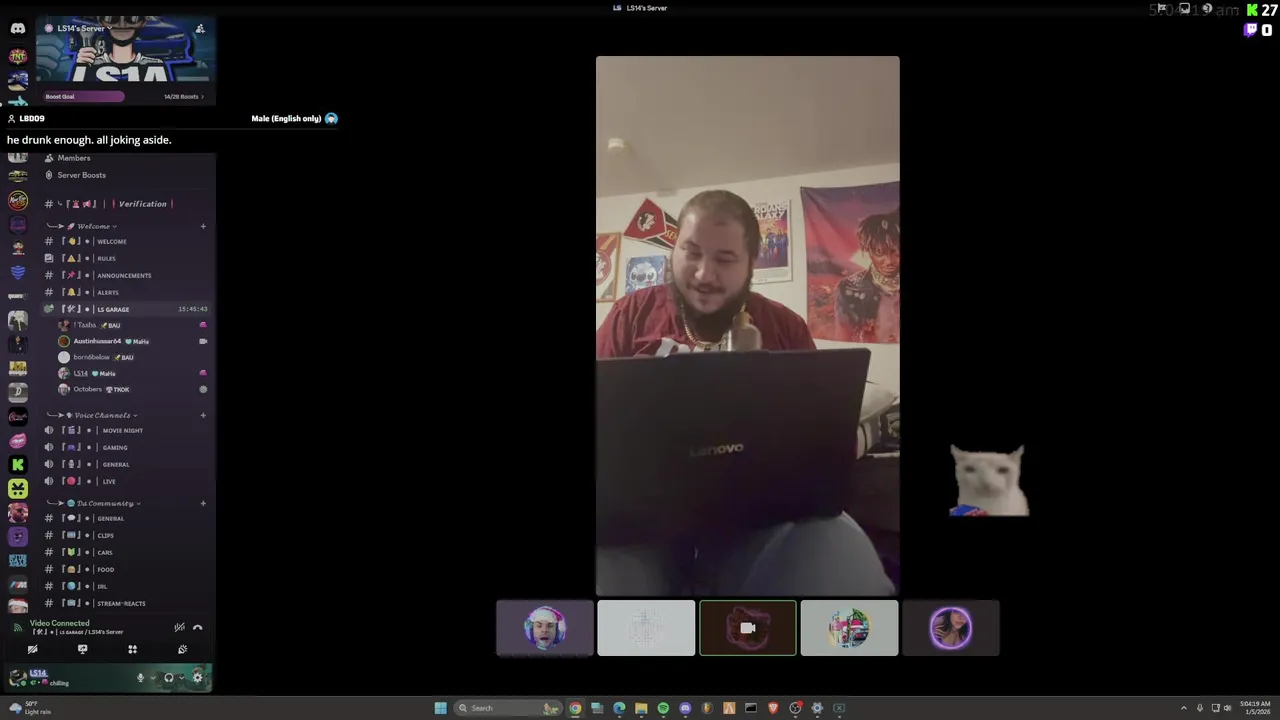Select user born6below in voice list

132,357
